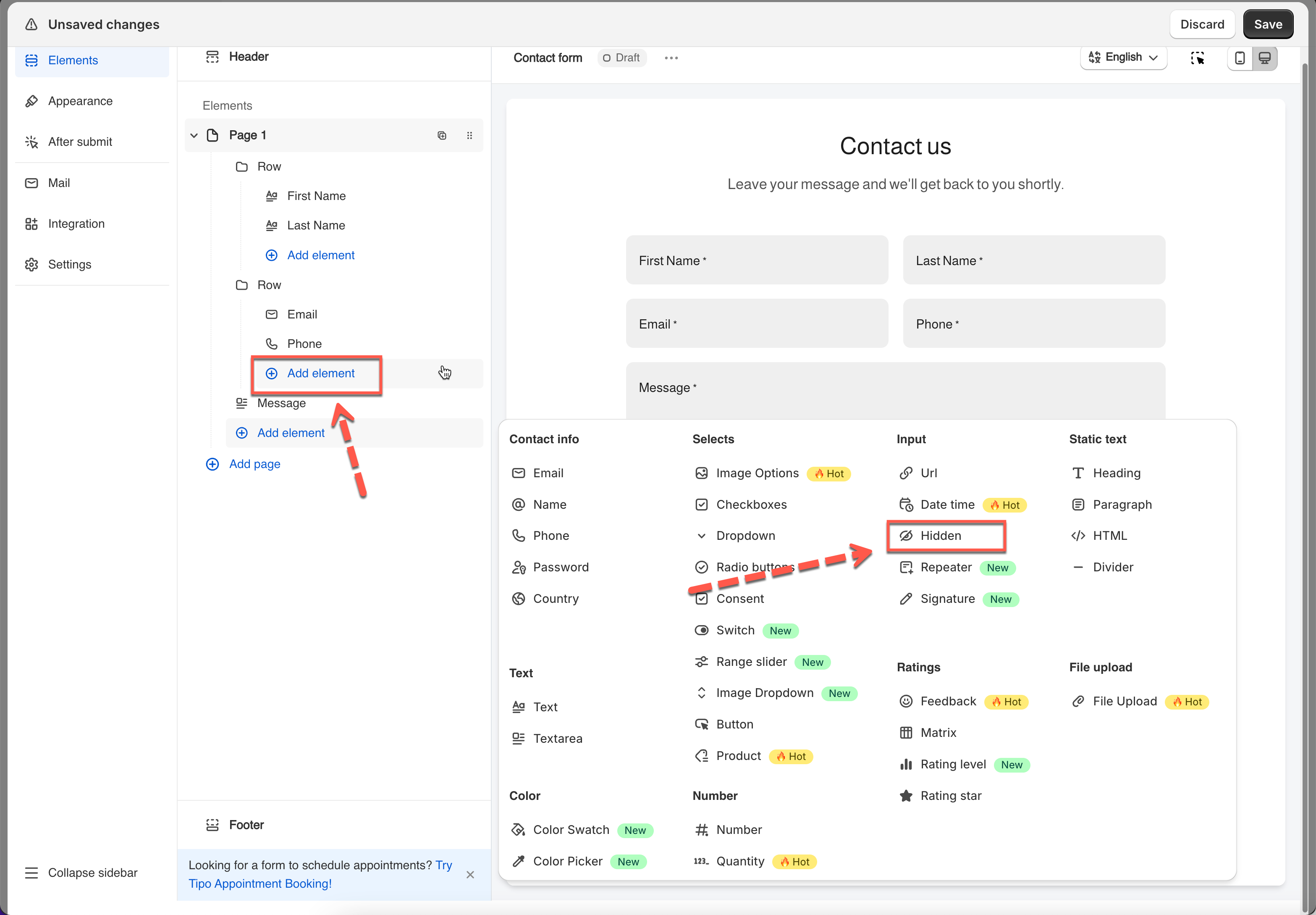Add a Dropdown select element
Viewport: 1316px width, 915px height.
[745, 536]
